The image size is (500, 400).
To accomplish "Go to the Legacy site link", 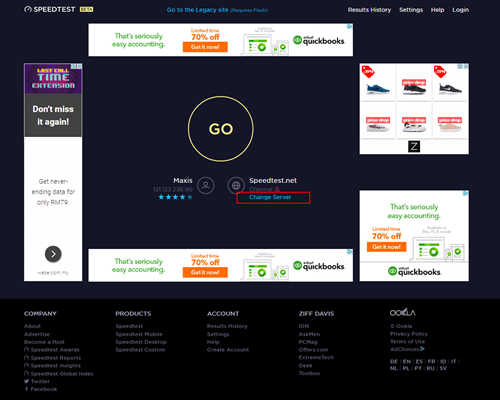I will pos(197,10).
